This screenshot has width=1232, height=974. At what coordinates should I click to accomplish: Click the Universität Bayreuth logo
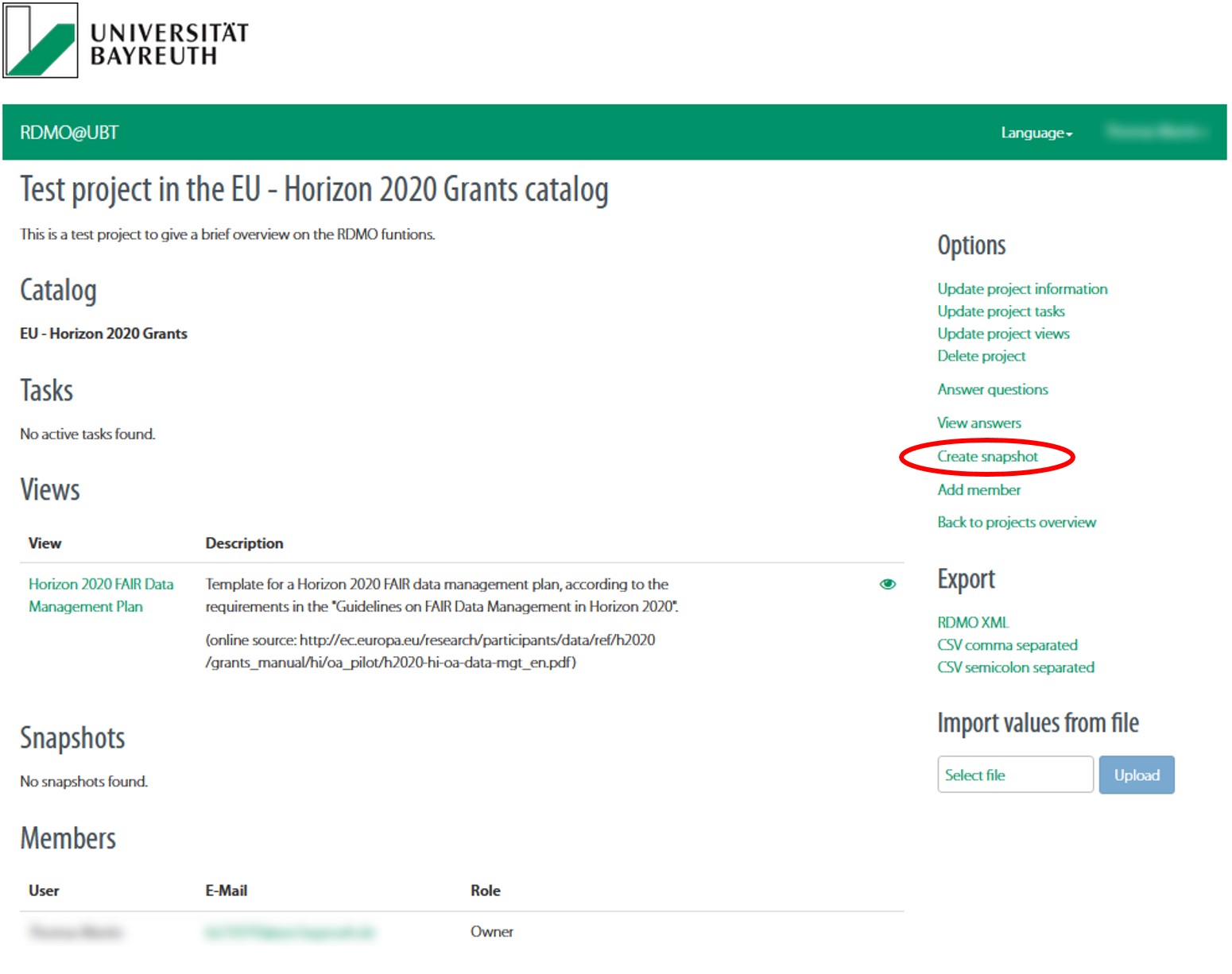(127, 41)
